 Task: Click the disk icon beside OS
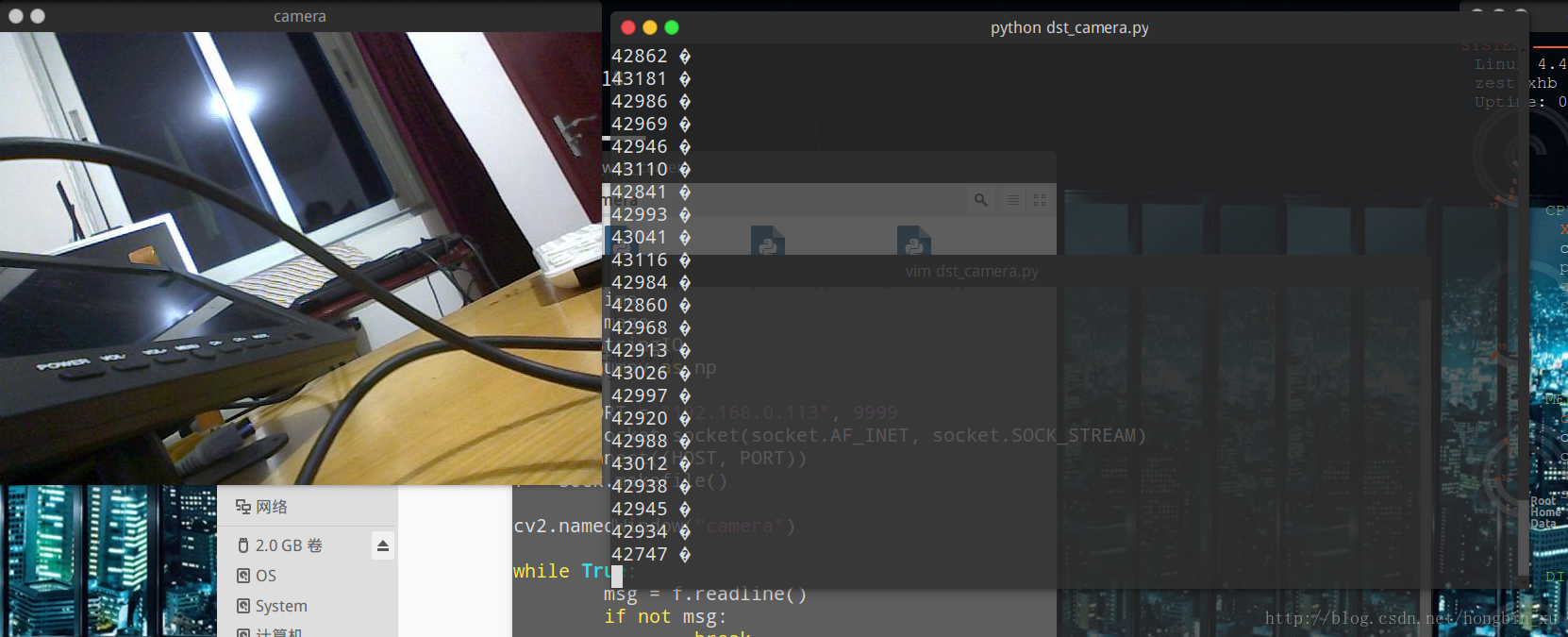(243, 576)
